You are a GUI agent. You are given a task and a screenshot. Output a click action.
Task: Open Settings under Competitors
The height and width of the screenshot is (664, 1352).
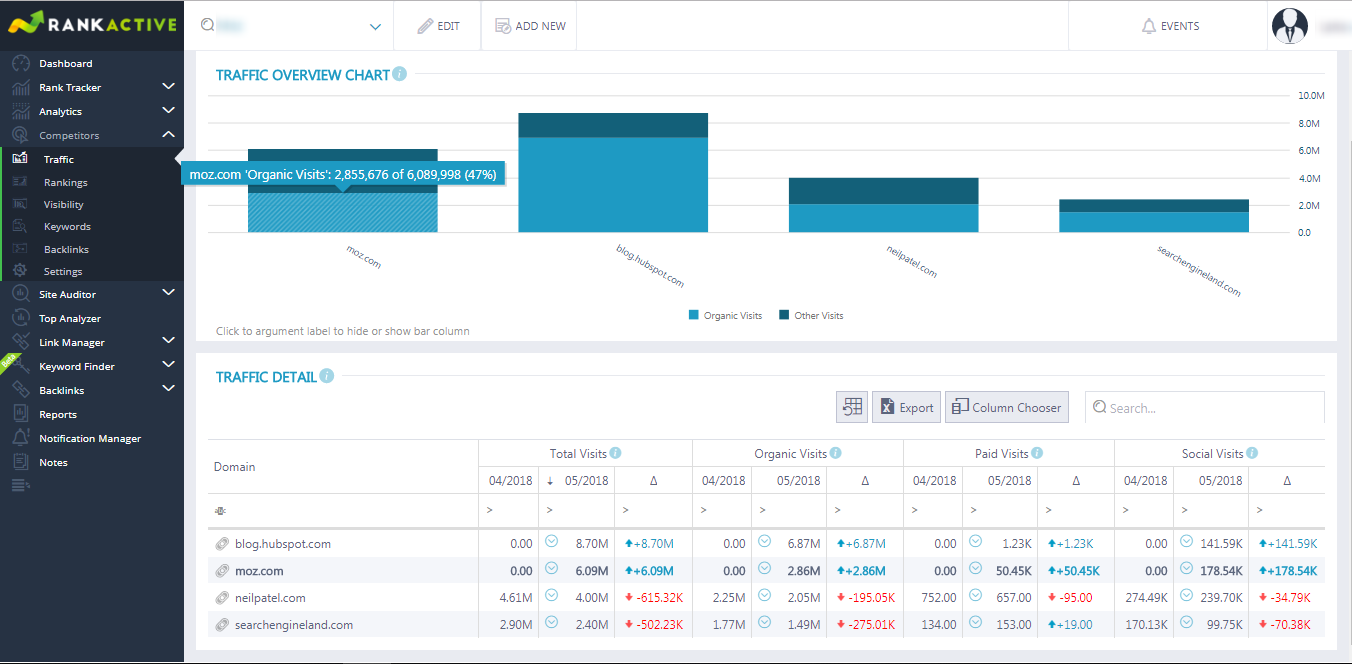pyautogui.click(x=63, y=272)
